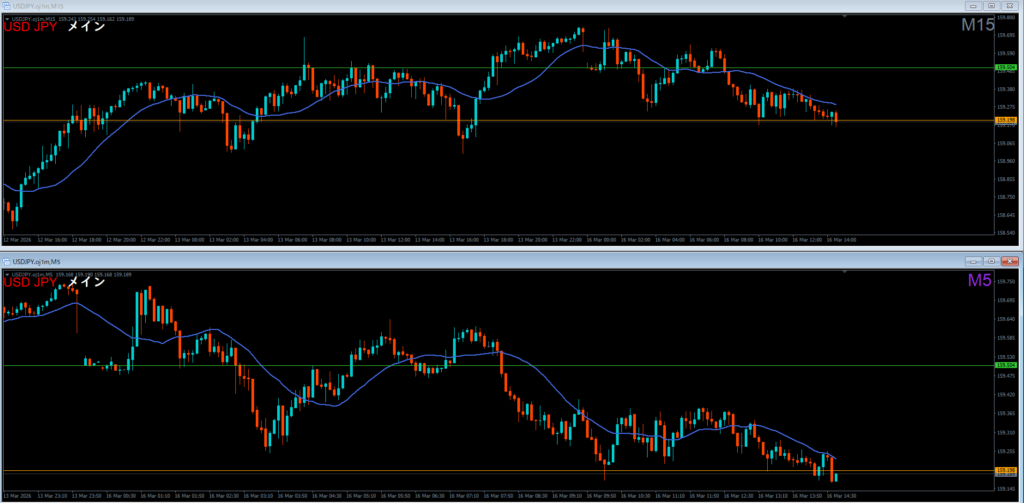Click the chart icon in the M15 title bar
The width and height of the screenshot is (1024, 503).
[7, 6]
